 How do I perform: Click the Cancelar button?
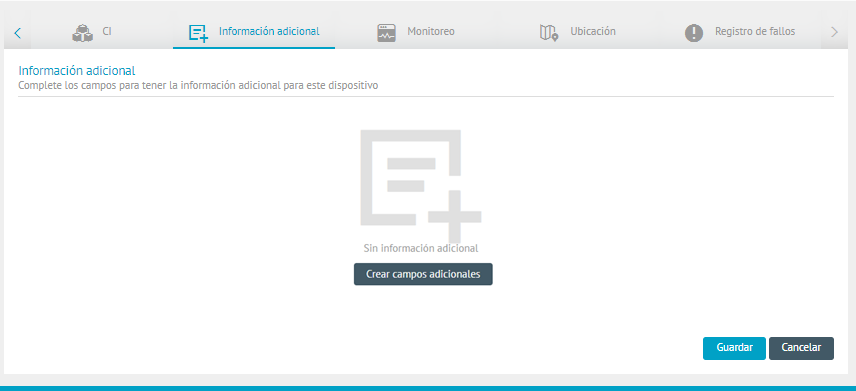pos(801,348)
